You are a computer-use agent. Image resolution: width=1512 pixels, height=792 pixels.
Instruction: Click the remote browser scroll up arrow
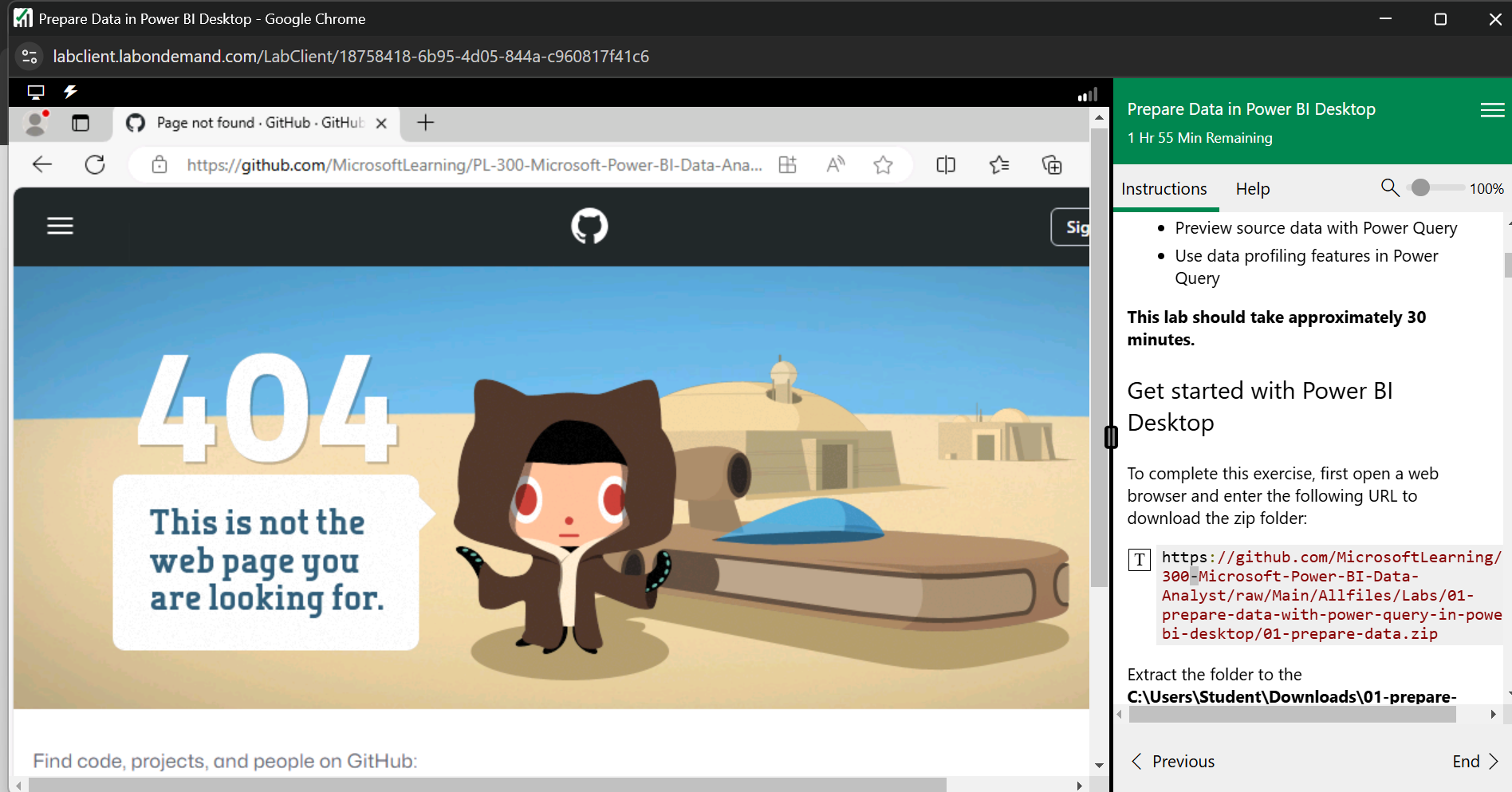click(1099, 117)
